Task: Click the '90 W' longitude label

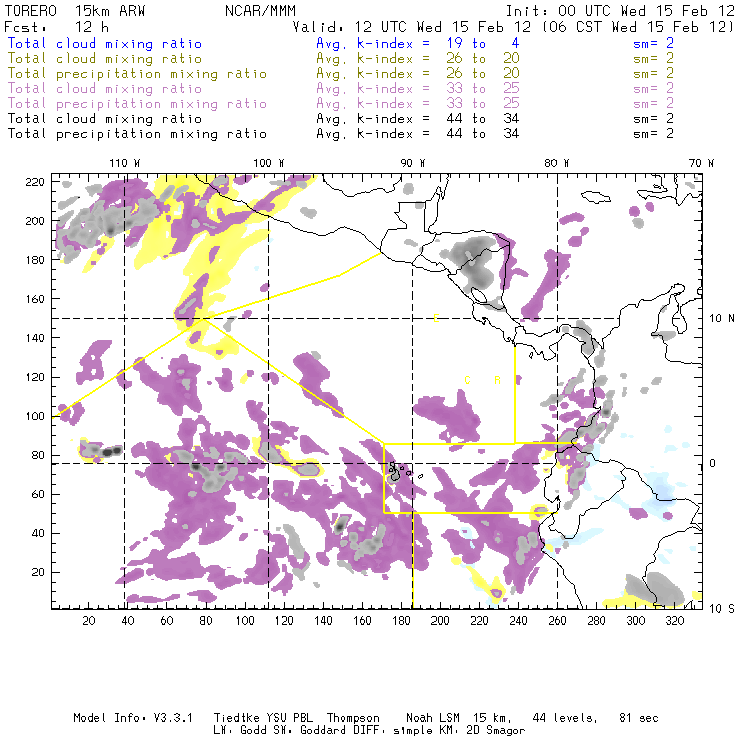Action: (x=413, y=163)
